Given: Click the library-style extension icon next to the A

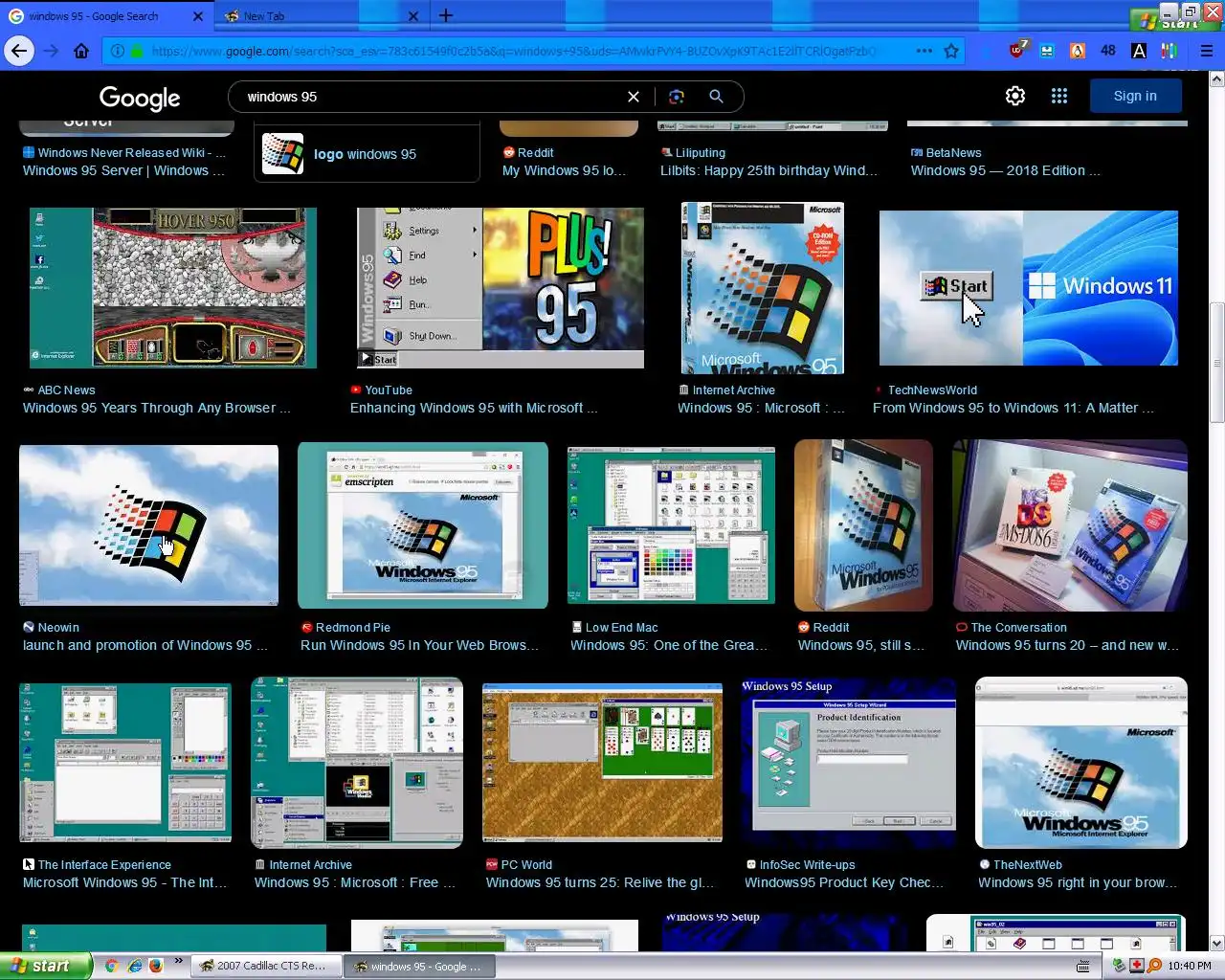Looking at the screenshot, I should tap(1169, 51).
